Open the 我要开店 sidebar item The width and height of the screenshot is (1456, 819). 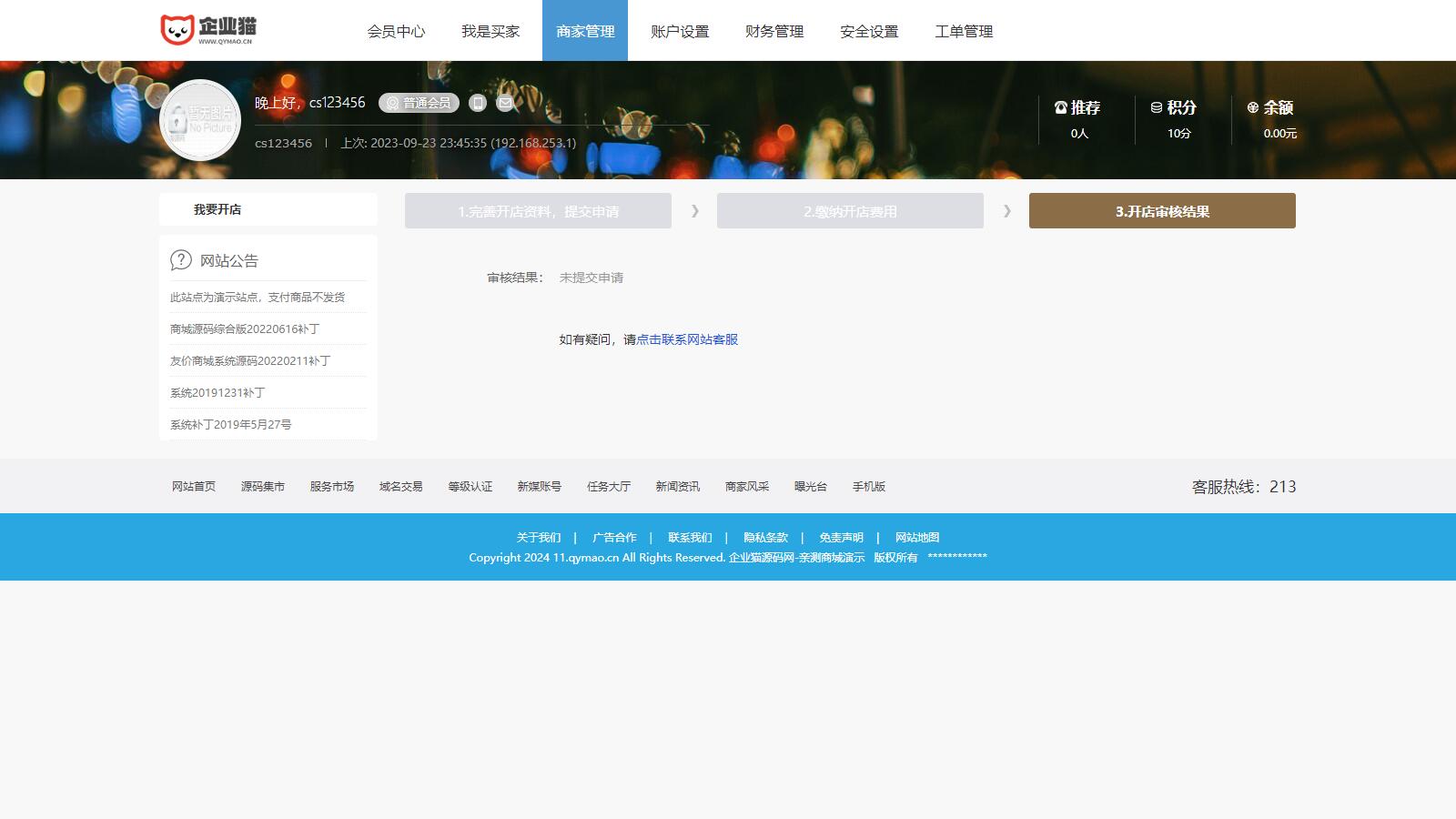pyautogui.click(x=217, y=209)
